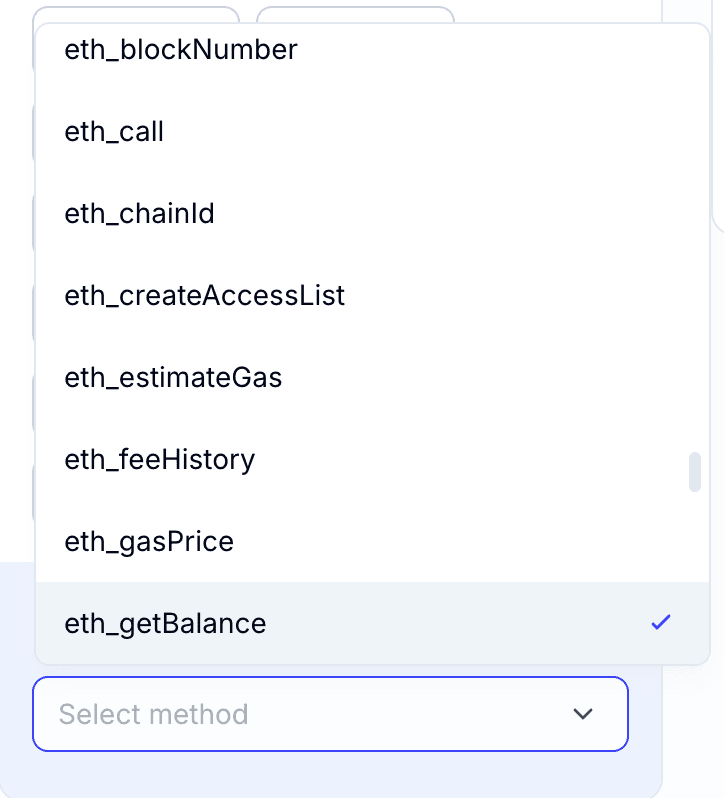Click the method list scrollbar thumb

(694, 472)
